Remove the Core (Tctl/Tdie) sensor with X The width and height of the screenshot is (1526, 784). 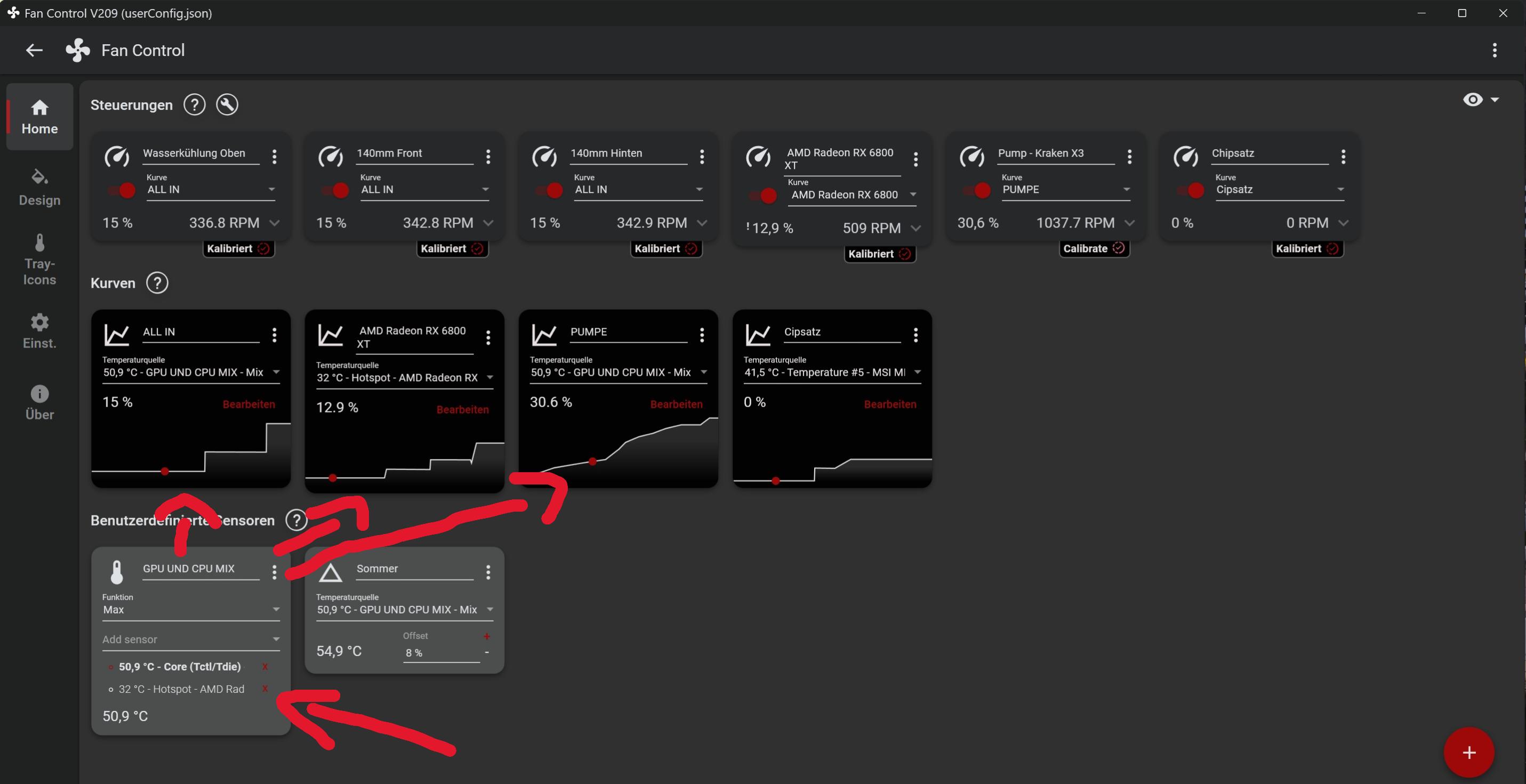265,667
